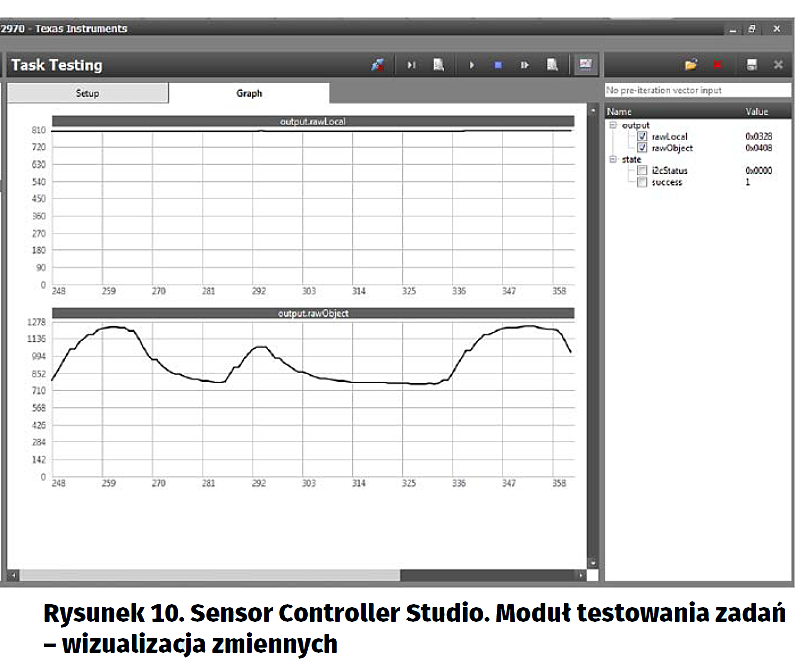The height and width of the screenshot is (664, 805).
Task: Click the red X delete icon
Action: point(717,65)
